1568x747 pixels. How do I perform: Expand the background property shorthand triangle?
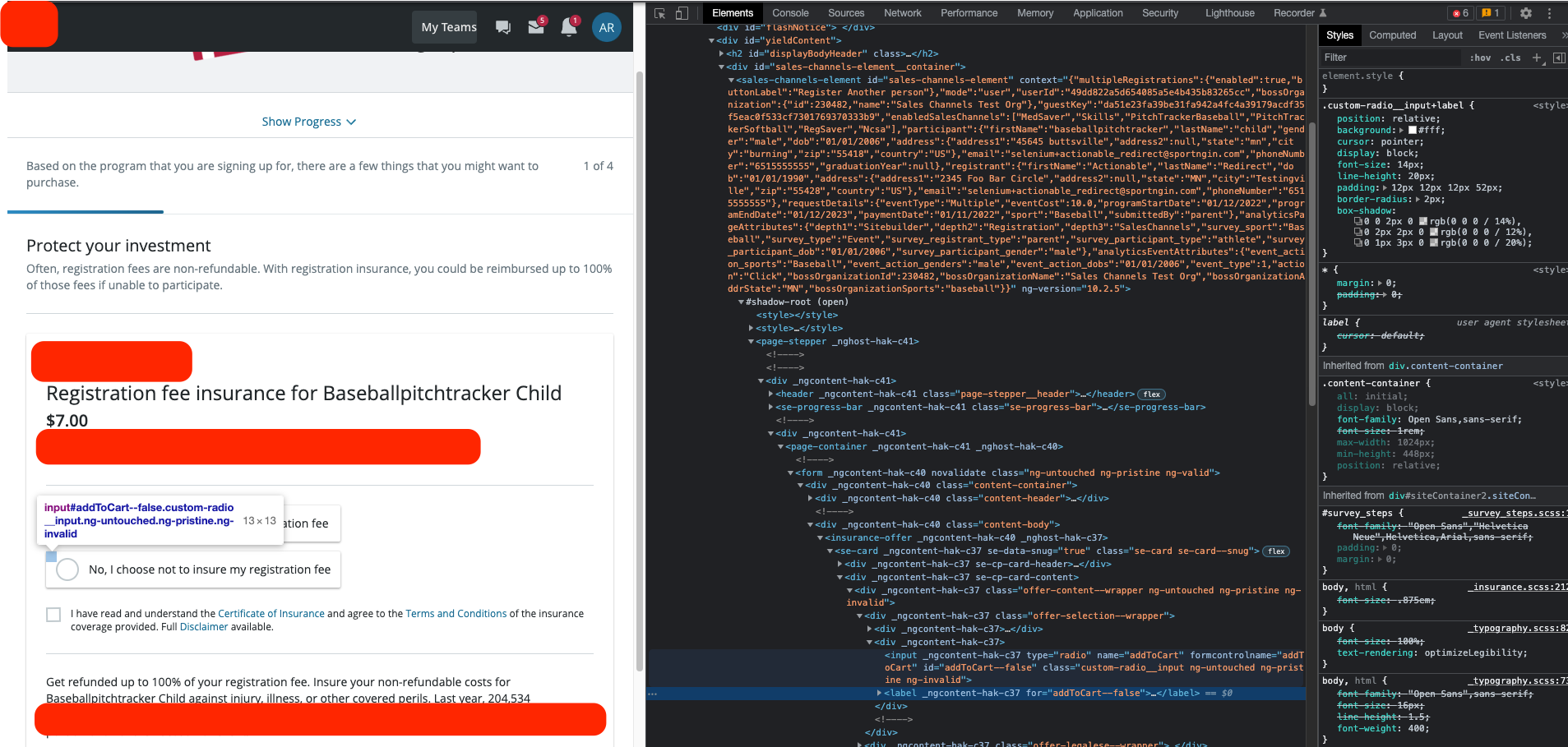[x=1402, y=131]
